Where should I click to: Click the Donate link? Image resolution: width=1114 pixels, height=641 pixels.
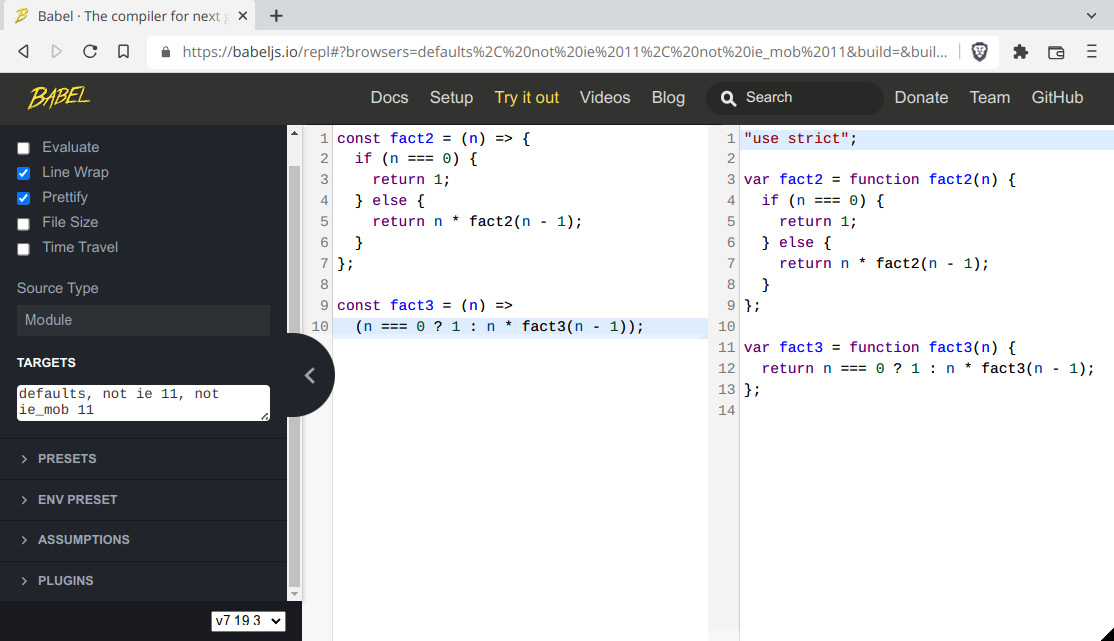[920, 97]
